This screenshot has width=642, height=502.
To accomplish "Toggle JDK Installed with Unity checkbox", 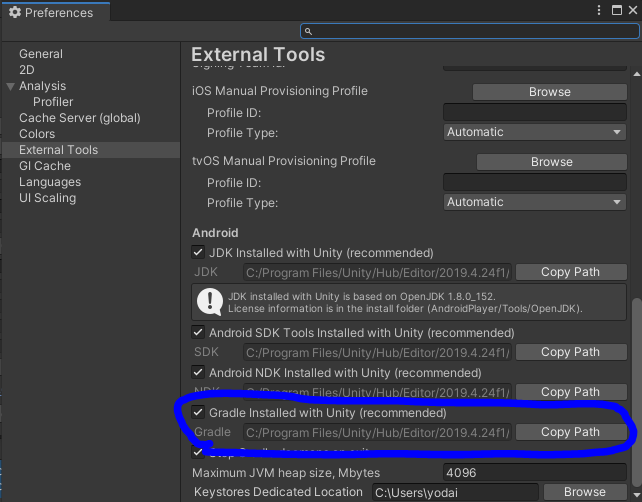I will tap(198, 253).
